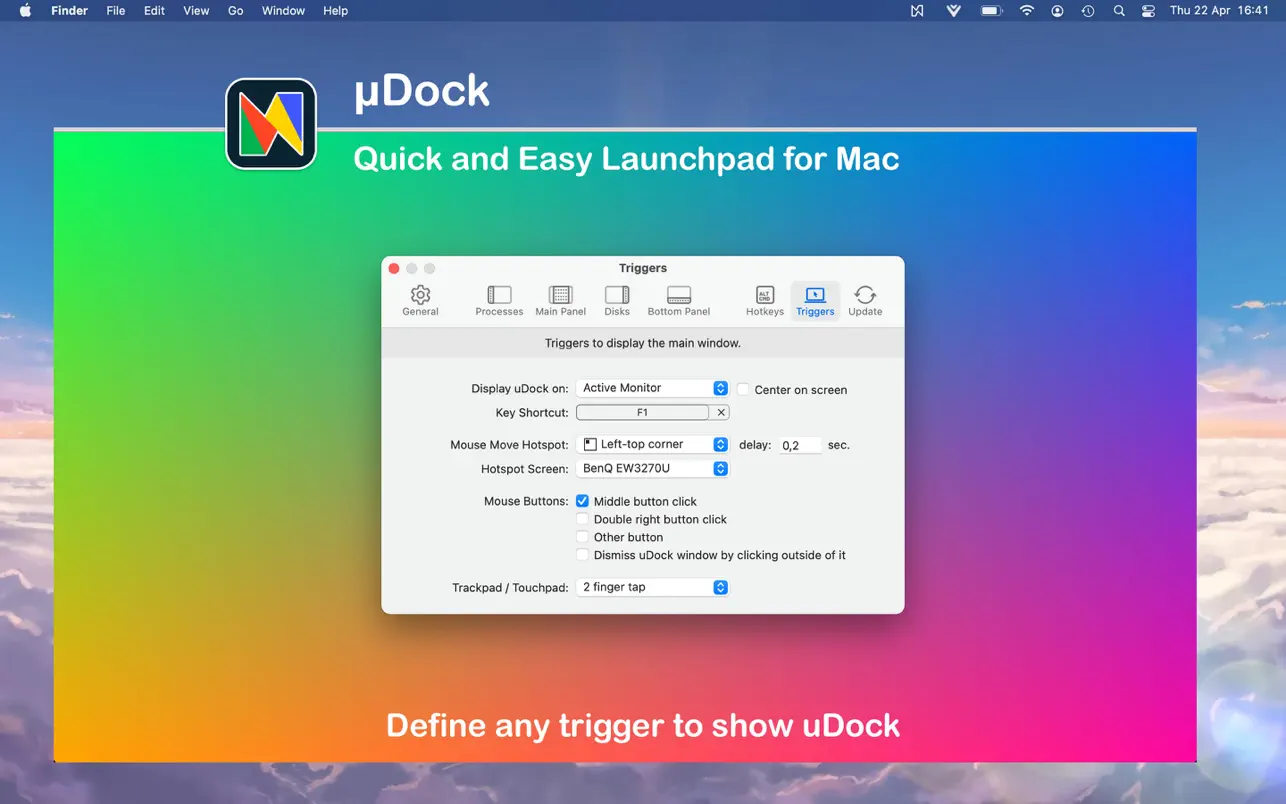The image size is (1286, 804).
Task: Switch to the Processes pane
Action: coord(499,300)
